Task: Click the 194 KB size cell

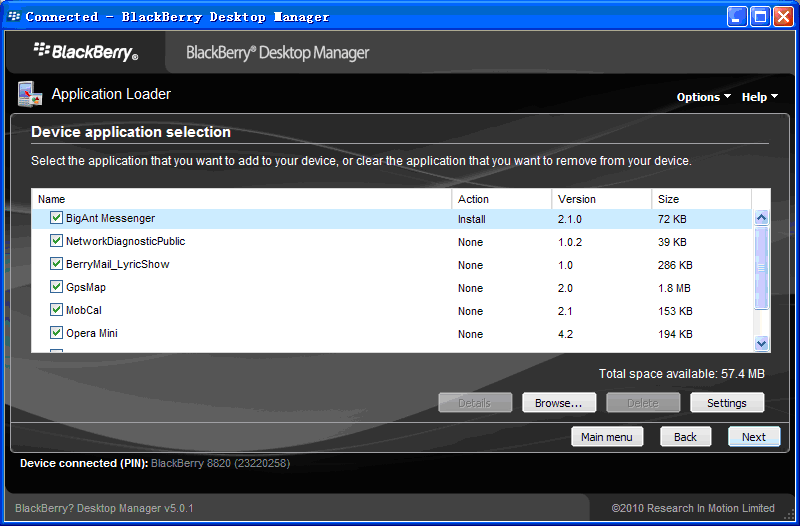Action: (675, 334)
